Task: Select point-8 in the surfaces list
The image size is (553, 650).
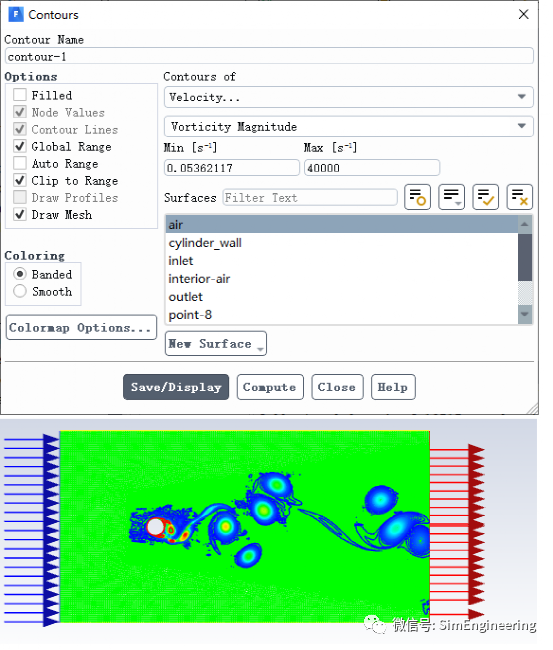Action: click(342, 315)
